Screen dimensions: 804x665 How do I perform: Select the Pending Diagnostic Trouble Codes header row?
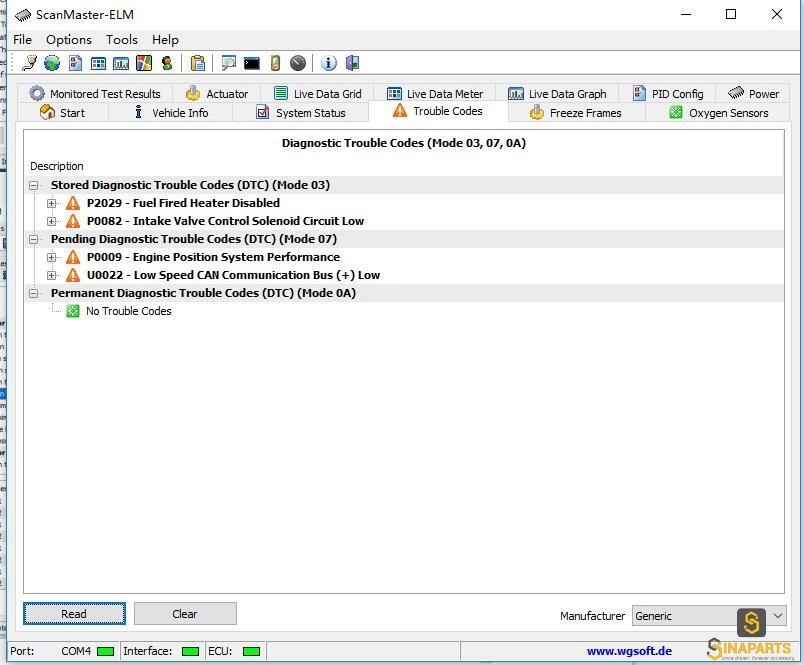pos(404,239)
